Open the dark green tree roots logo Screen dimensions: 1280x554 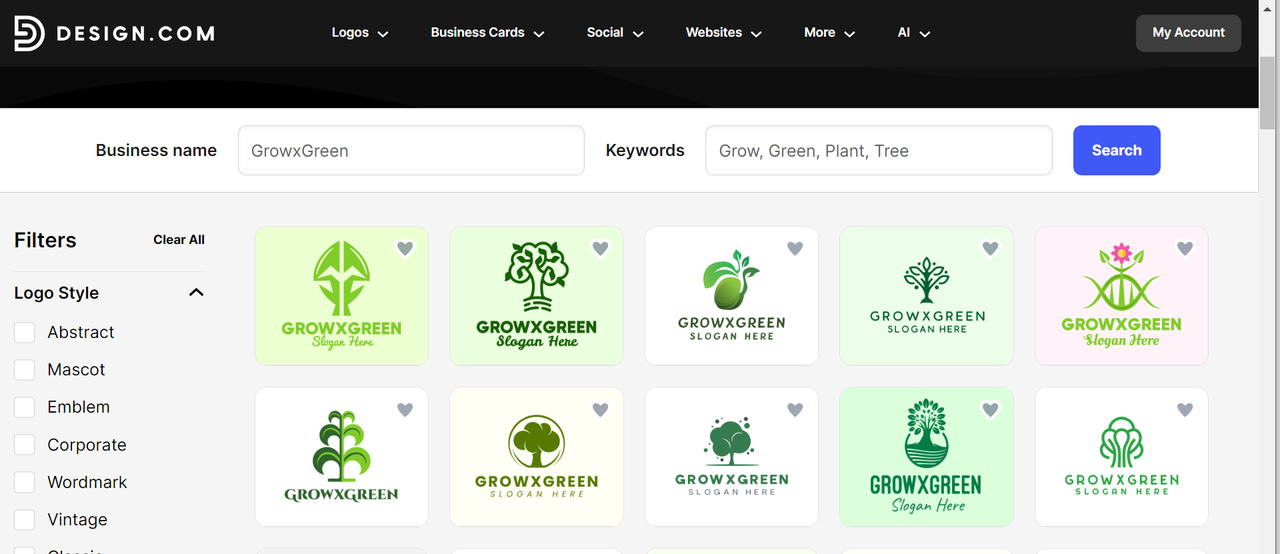(x=537, y=296)
